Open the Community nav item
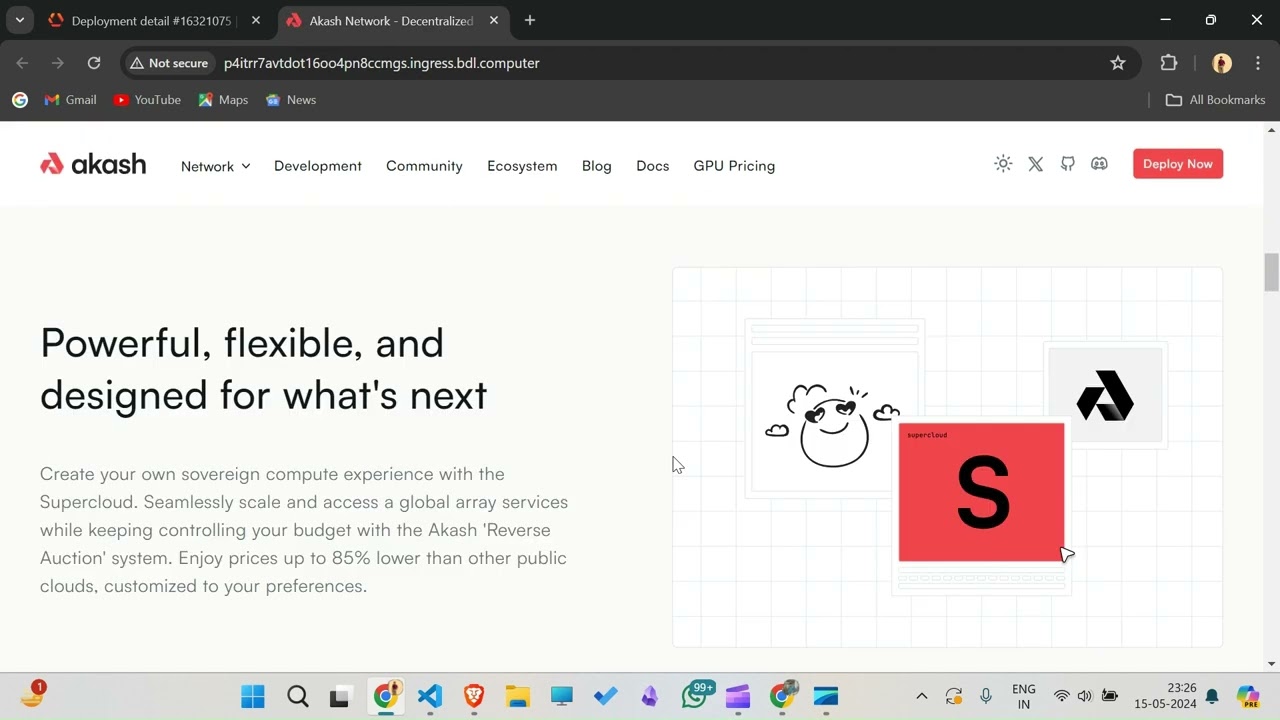This screenshot has width=1280, height=720. [x=424, y=166]
